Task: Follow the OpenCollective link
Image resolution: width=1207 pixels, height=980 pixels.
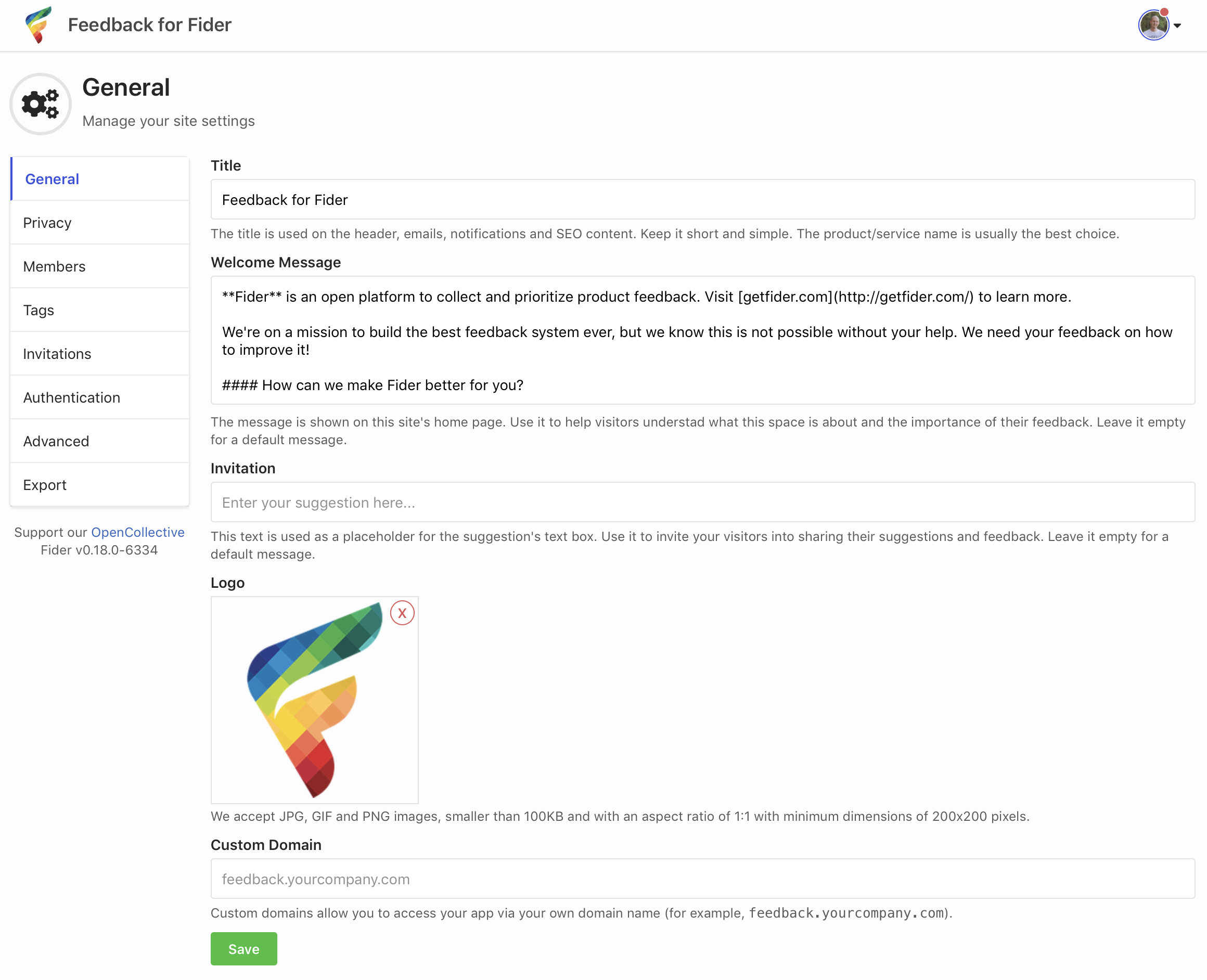Action: pyautogui.click(x=138, y=532)
